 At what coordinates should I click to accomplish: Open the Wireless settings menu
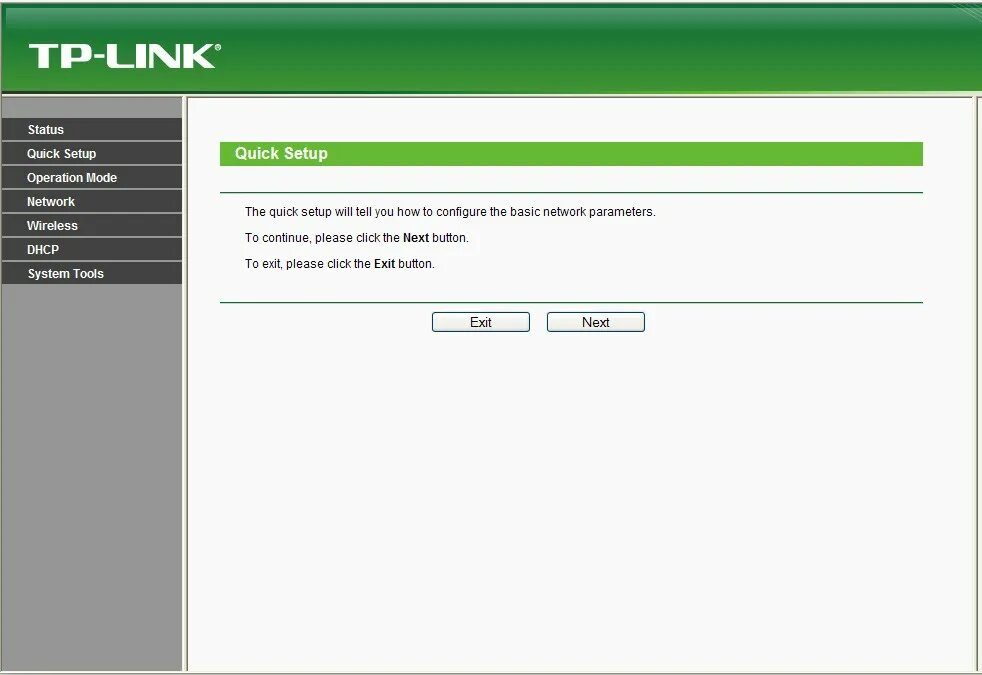coord(92,225)
